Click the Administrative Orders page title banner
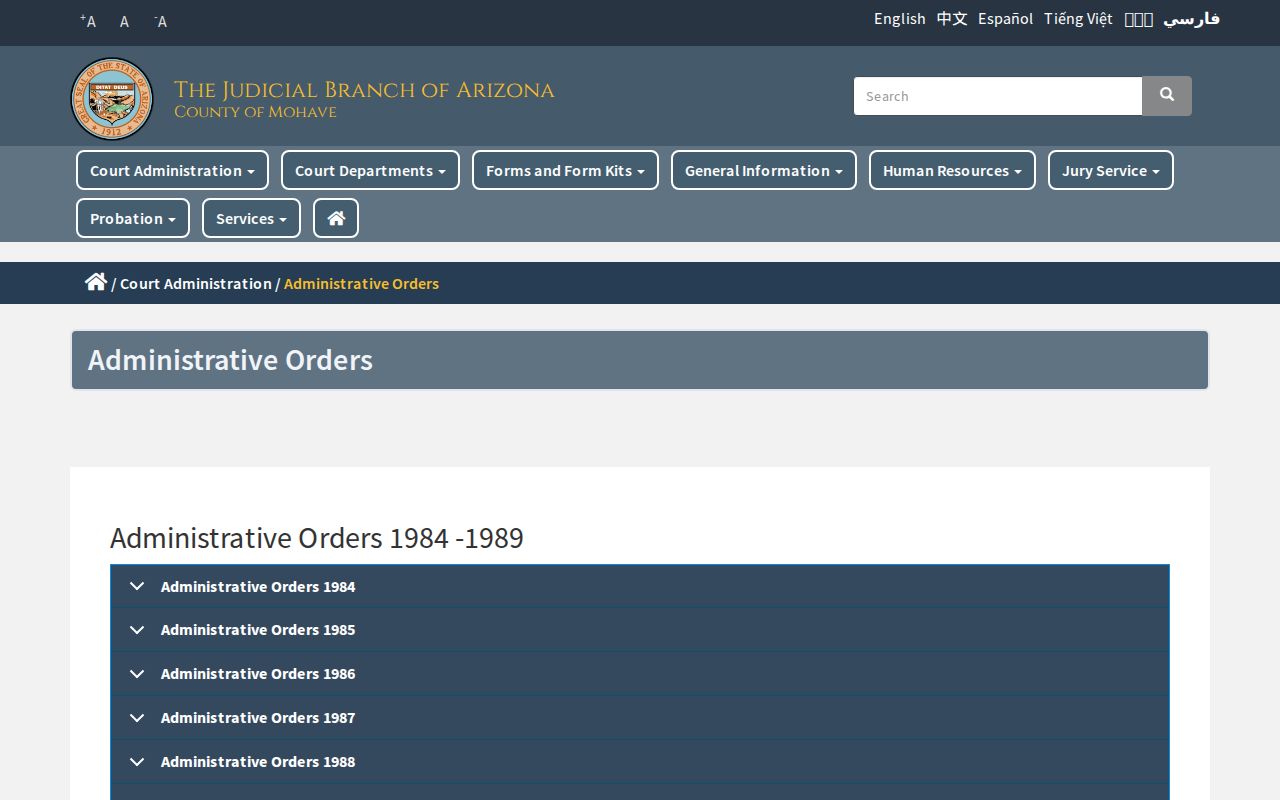The image size is (1280, 800). pyautogui.click(x=640, y=360)
